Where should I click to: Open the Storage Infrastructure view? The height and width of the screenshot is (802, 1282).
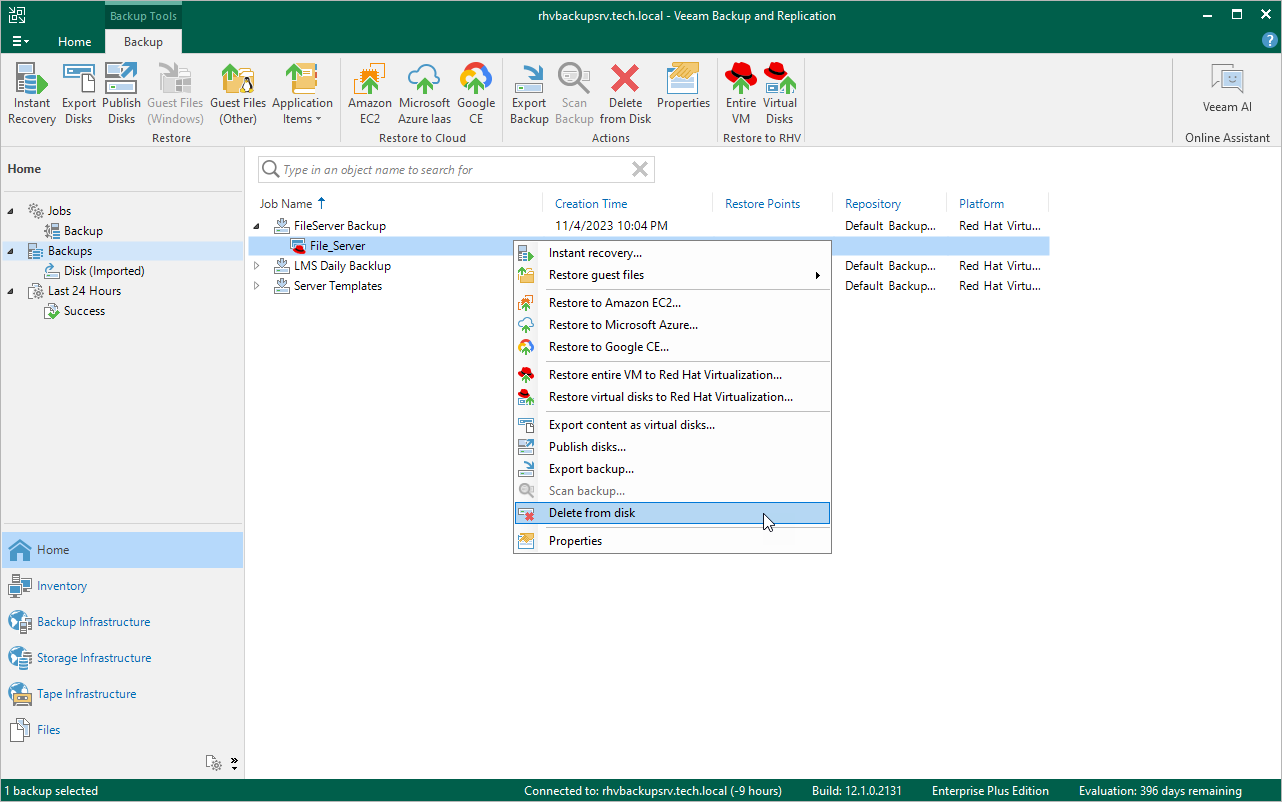pos(122,658)
